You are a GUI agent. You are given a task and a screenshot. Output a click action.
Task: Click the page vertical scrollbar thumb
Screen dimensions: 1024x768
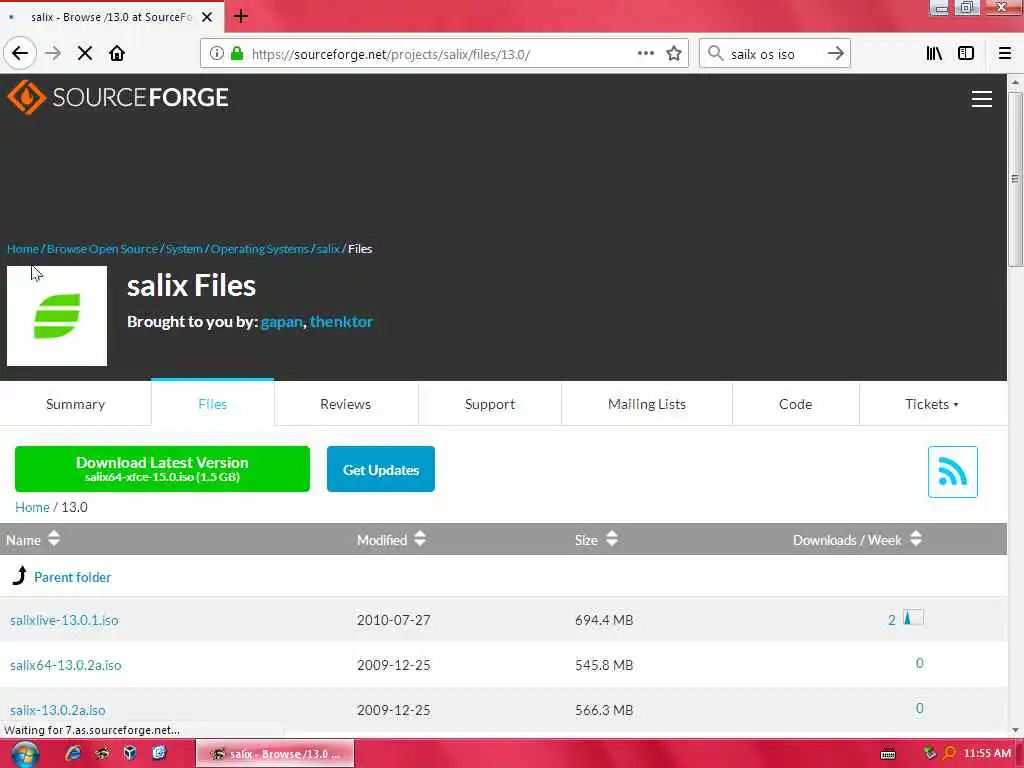pos(1014,178)
